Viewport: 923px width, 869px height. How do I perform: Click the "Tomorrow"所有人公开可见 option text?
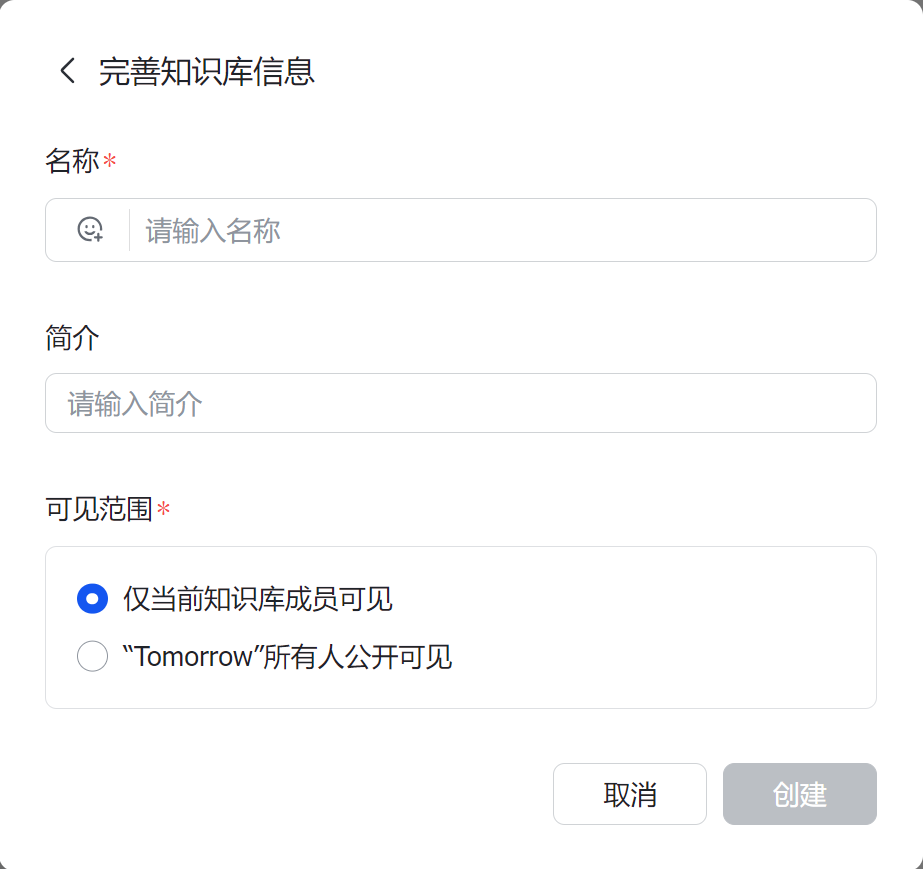click(287, 657)
